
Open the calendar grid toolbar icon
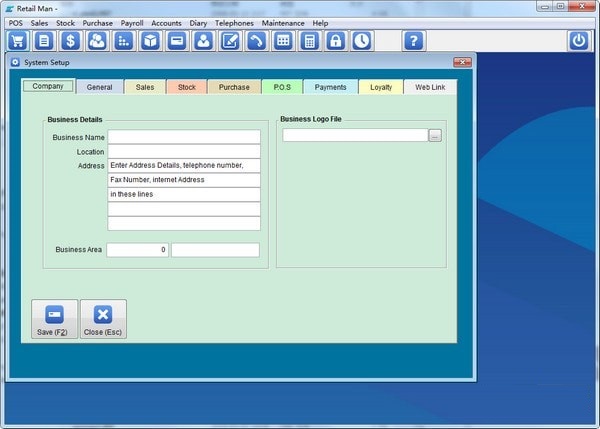click(283, 41)
